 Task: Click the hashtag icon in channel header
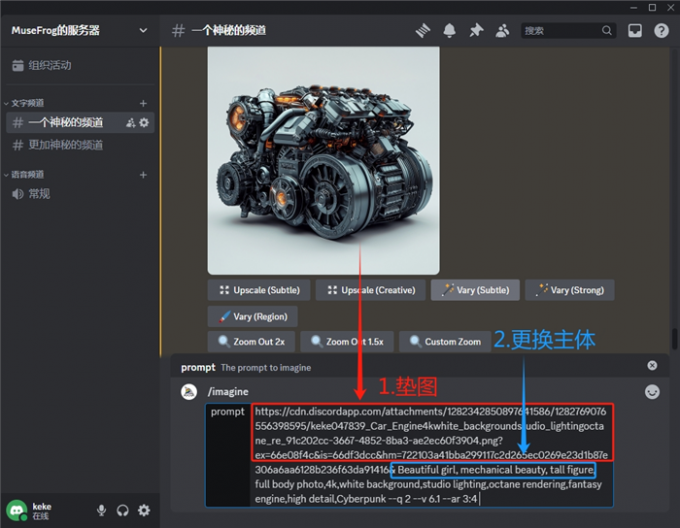[x=178, y=30]
